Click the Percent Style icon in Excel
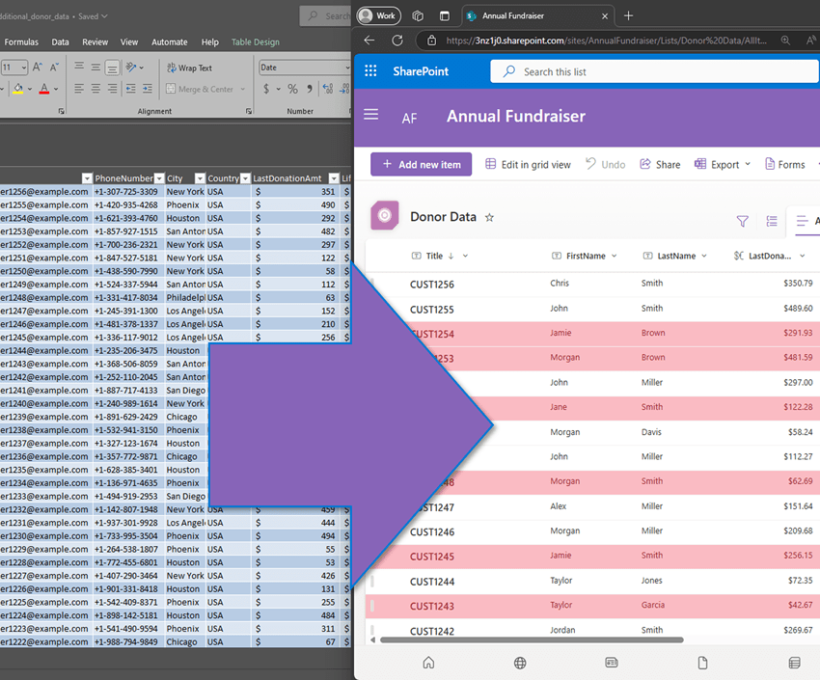This screenshot has height=680, width=820. click(292, 89)
